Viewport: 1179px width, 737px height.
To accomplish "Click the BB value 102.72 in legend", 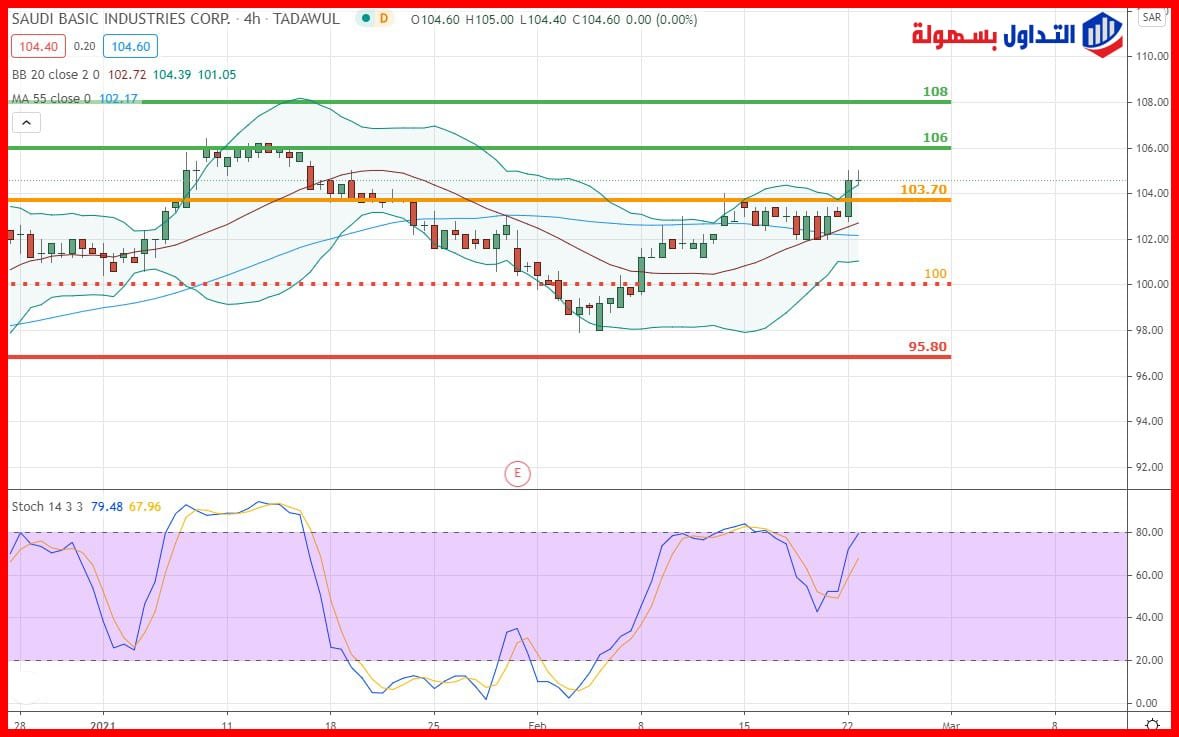I will [127, 74].
